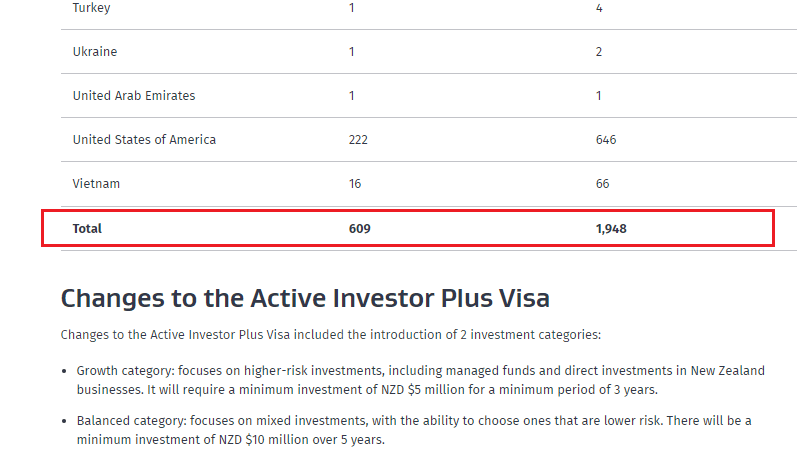This screenshot has height=464, width=803.
Task: Click the United States of America cell
Action: click(144, 140)
